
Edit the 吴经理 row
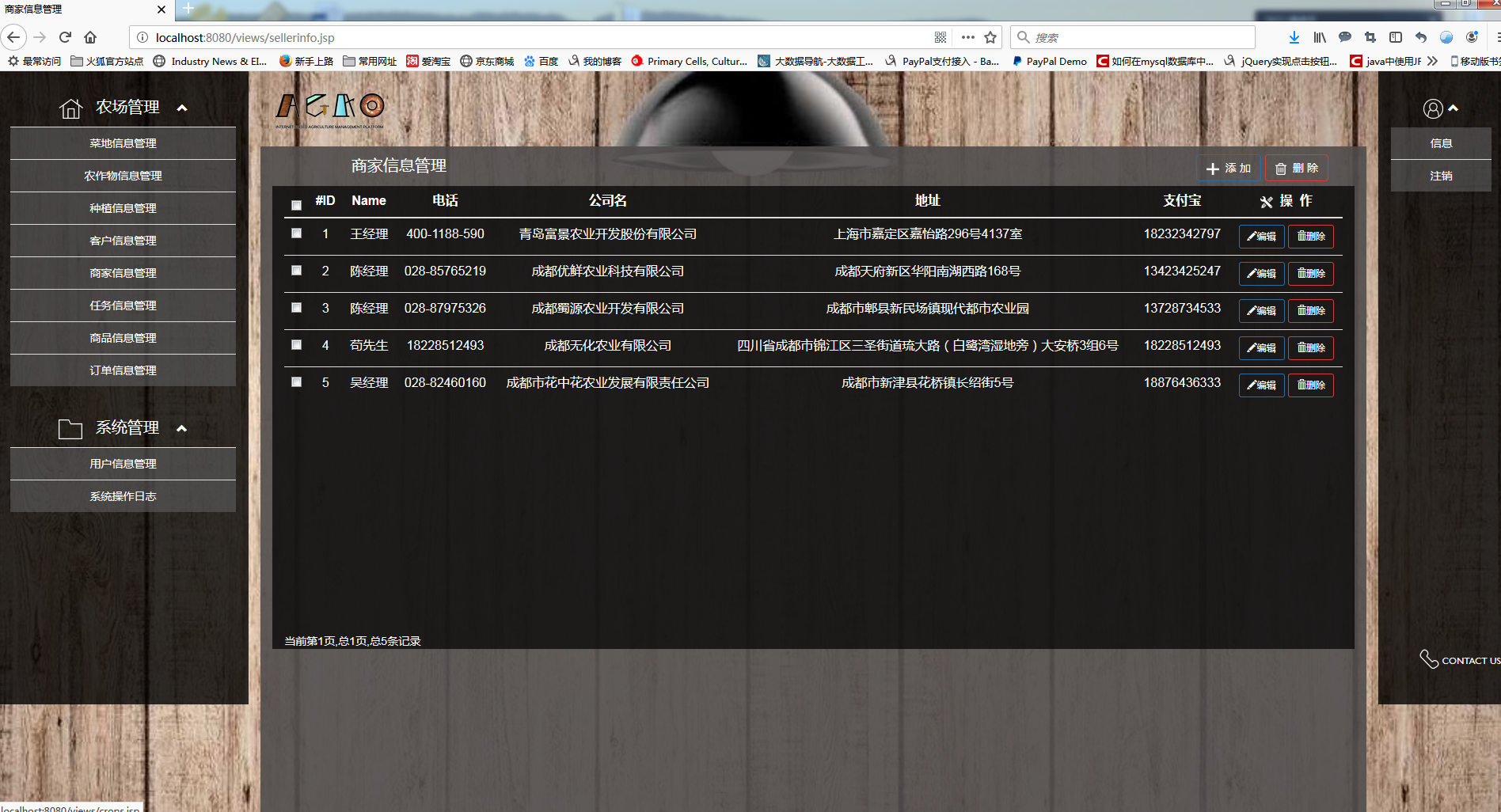click(x=1262, y=385)
